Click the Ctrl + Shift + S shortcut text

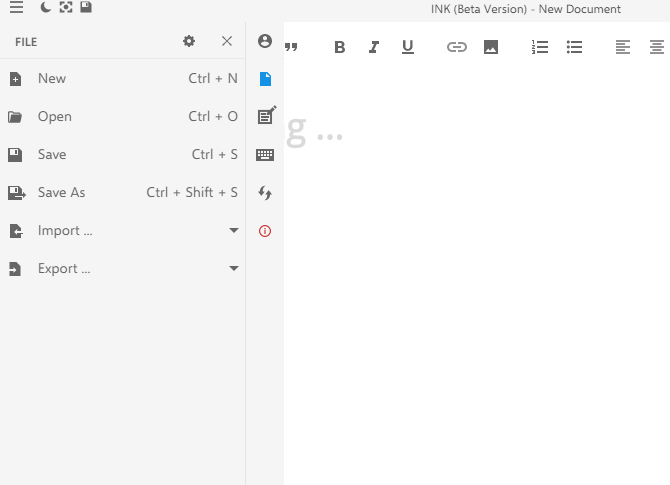192,193
